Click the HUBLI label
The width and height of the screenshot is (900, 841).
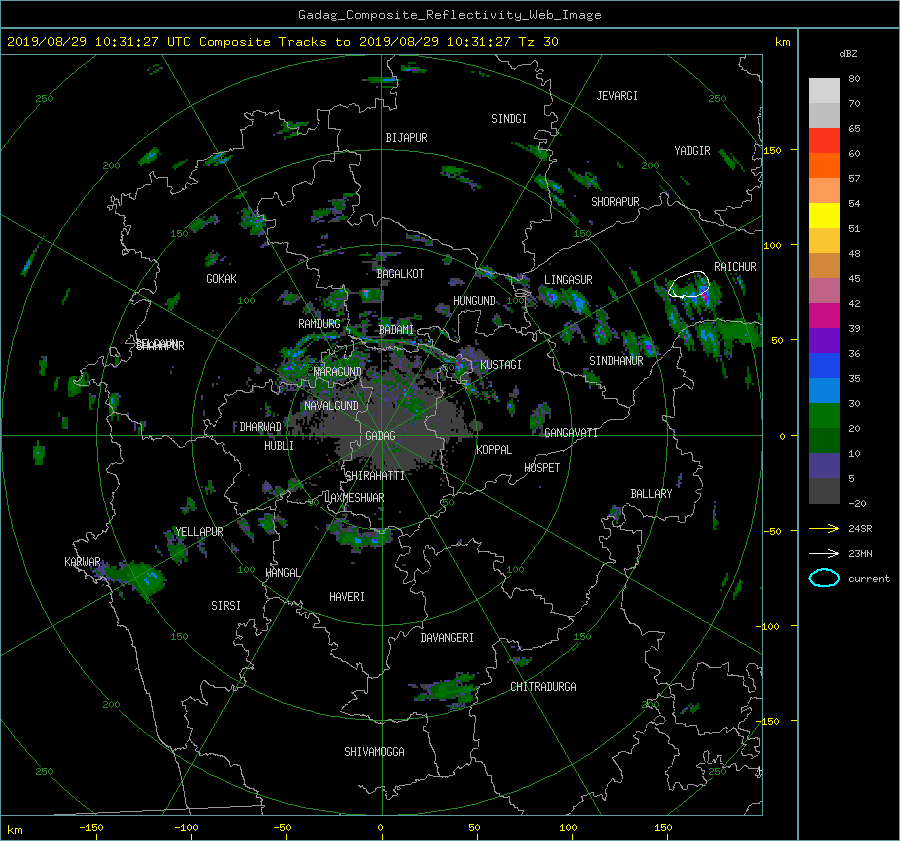(279, 446)
